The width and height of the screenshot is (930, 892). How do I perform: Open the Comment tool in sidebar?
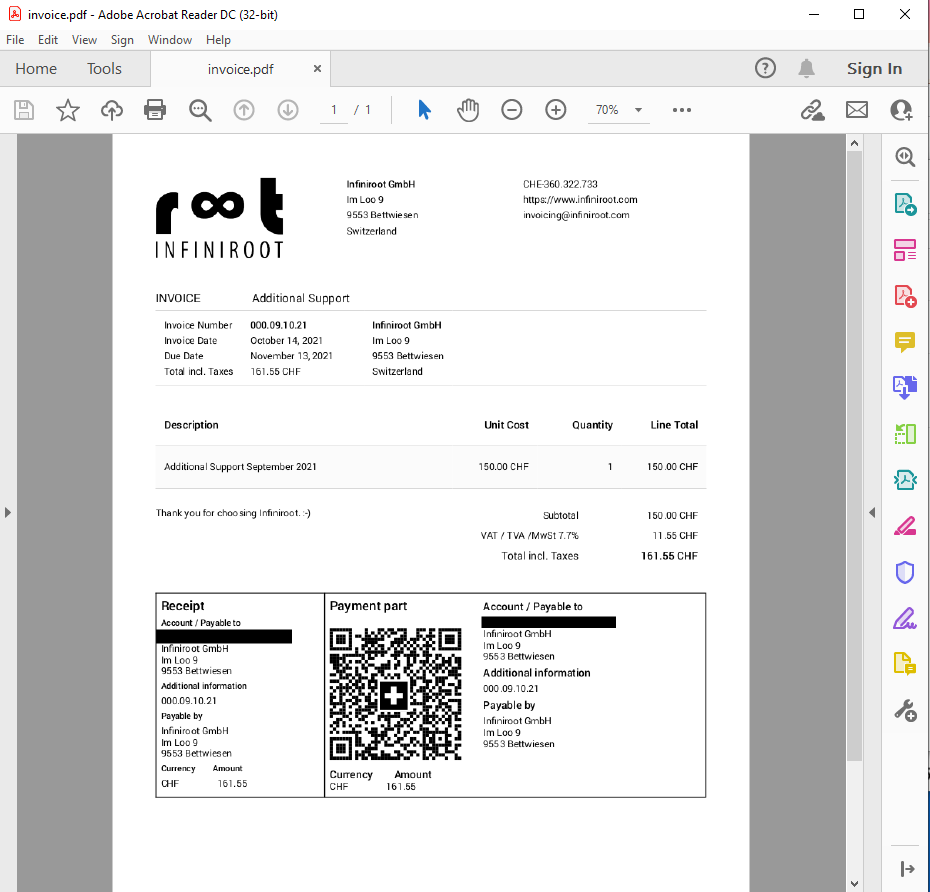905,342
